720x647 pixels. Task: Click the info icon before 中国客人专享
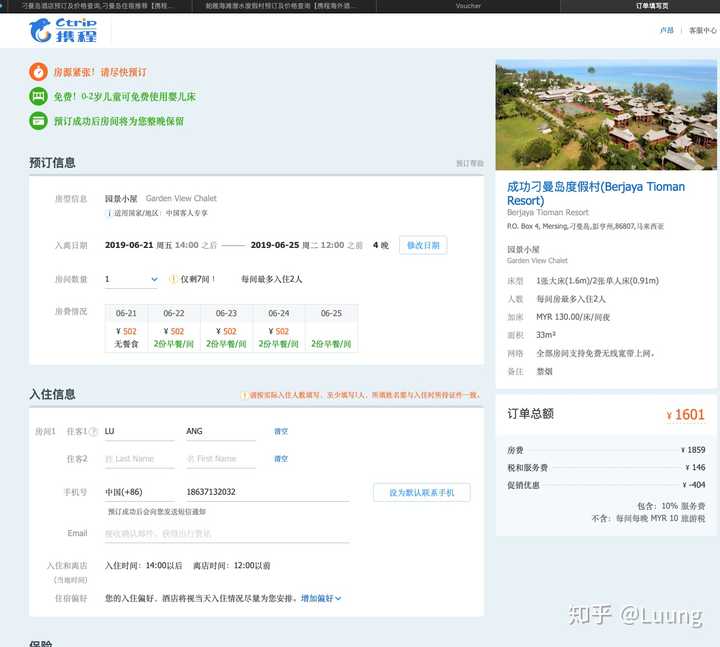(109, 213)
